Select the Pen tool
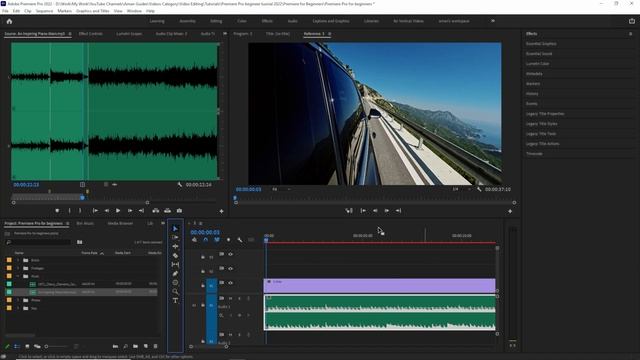 point(175,273)
